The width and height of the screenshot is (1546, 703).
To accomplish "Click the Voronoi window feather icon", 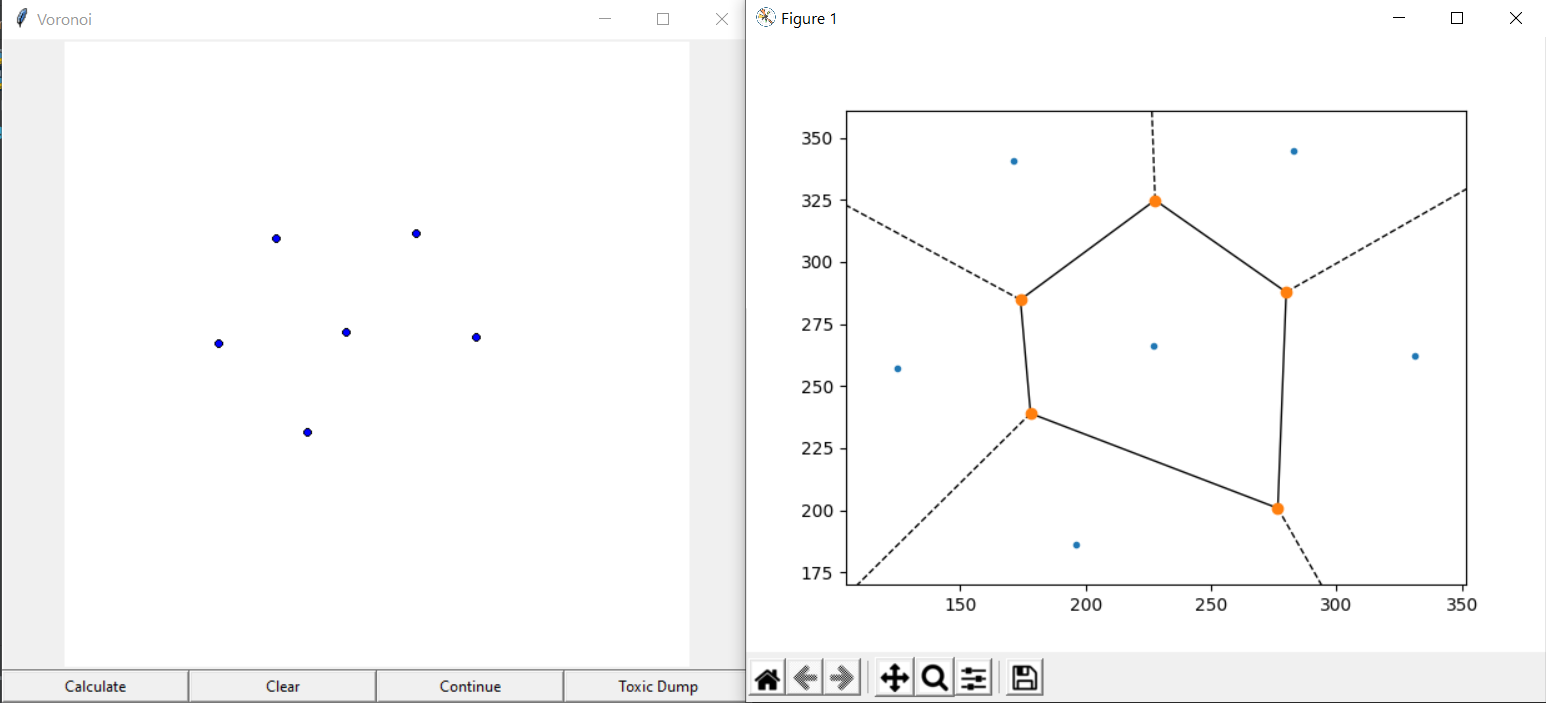I will point(21,18).
